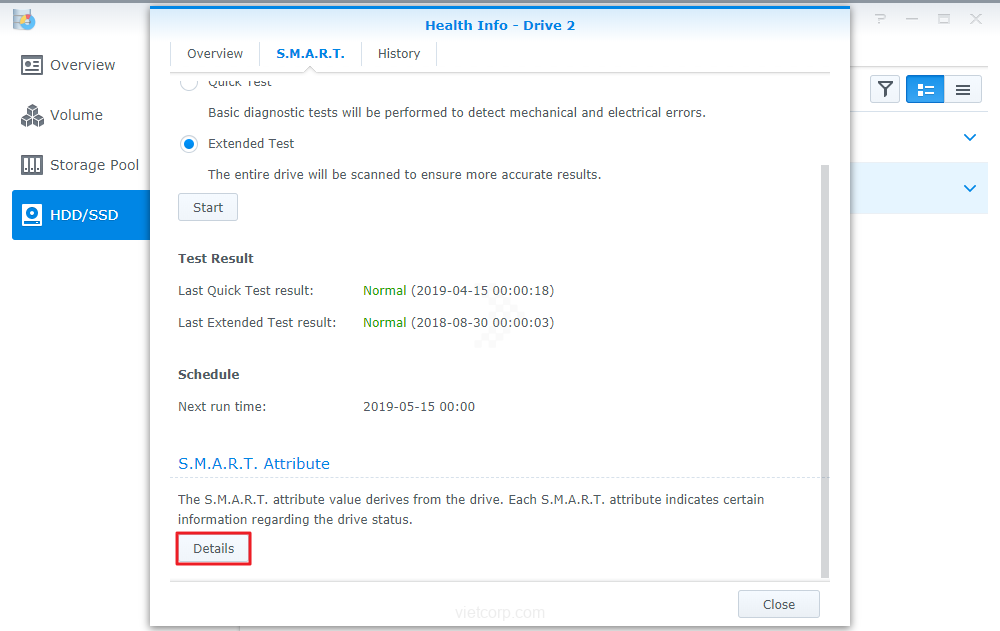
Task: Click the Storage Manager app icon
Action: (24, 19)
